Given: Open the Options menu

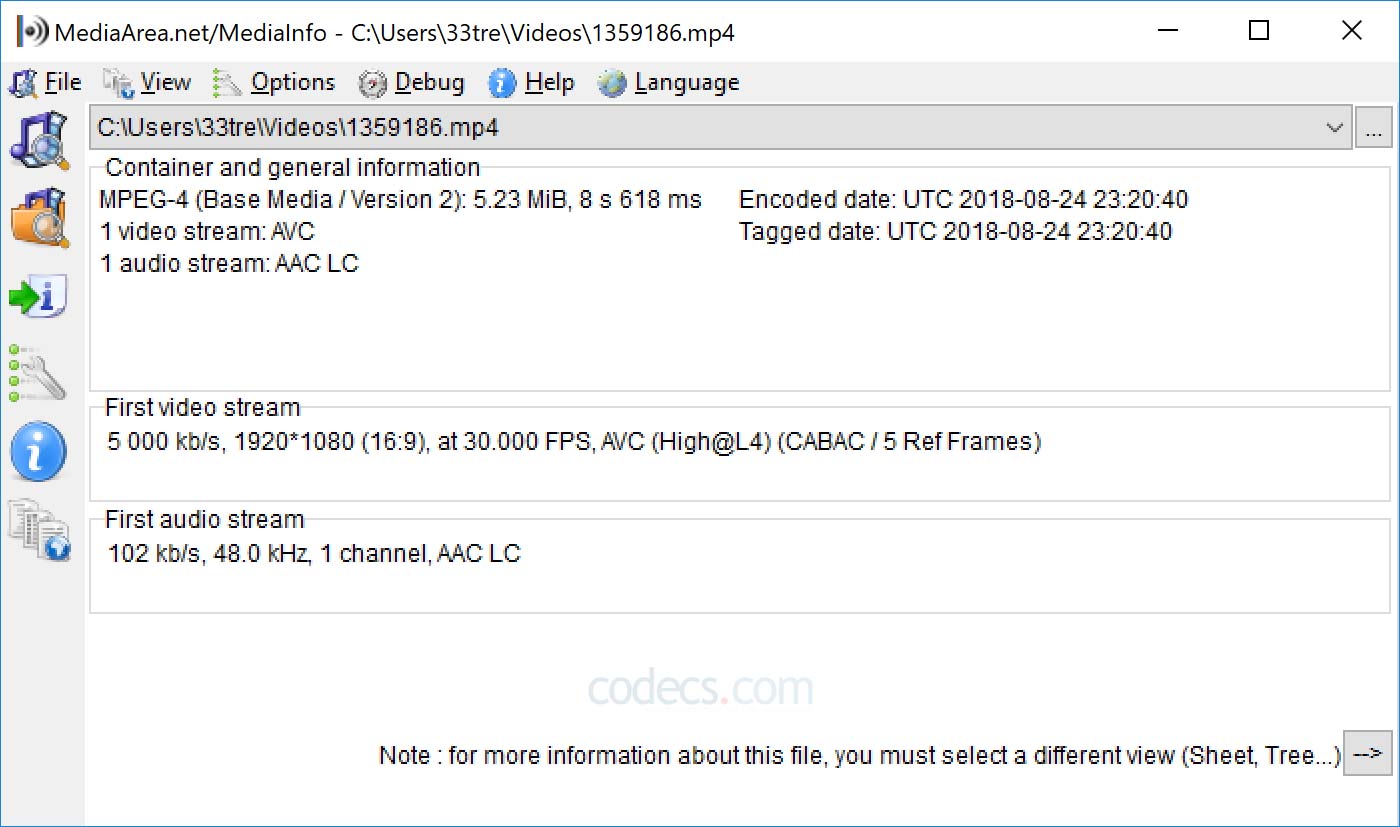Looking at the screenshot, I should [x=293, y=82].
